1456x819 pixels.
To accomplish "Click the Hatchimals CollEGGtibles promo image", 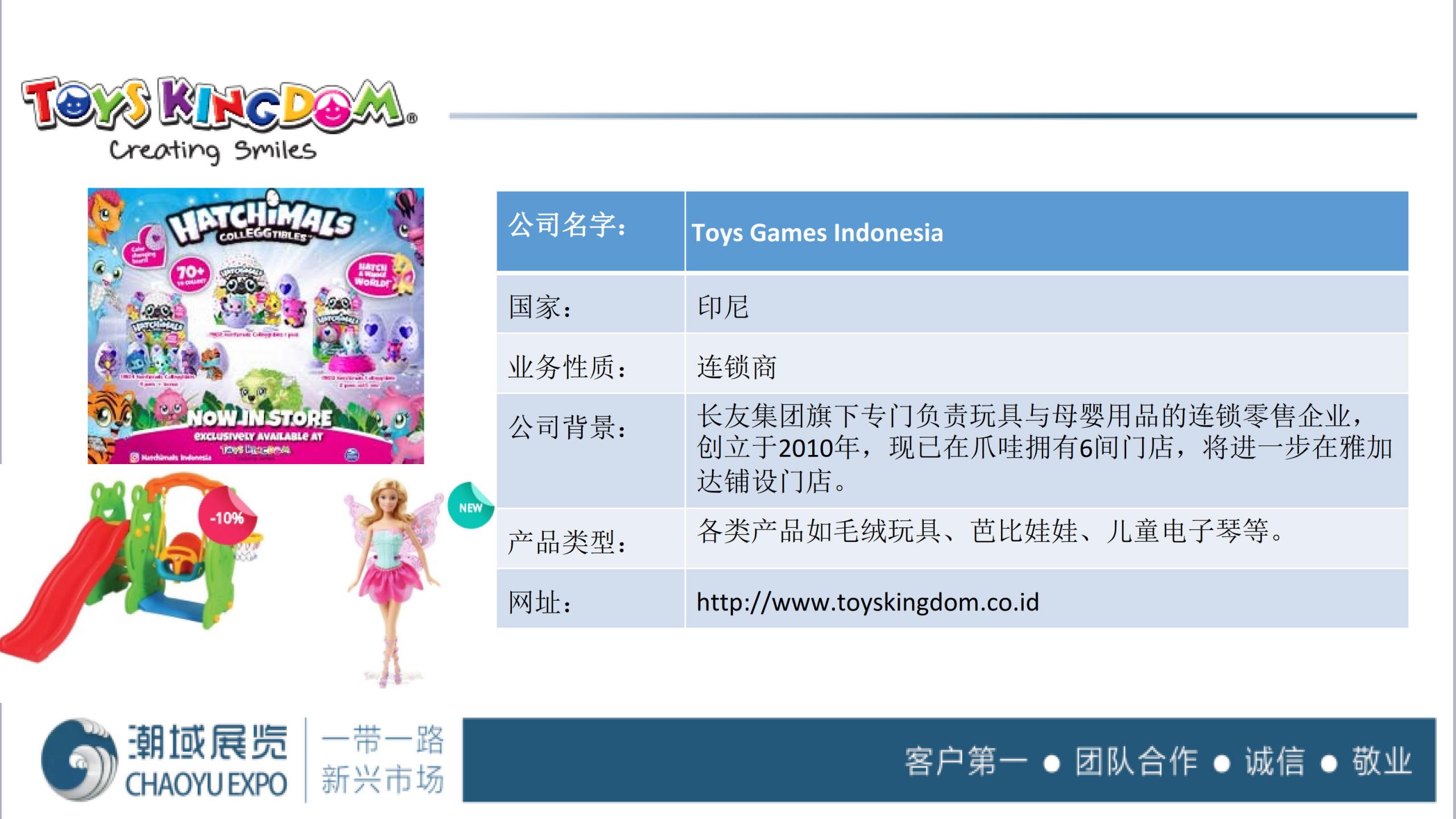I will pos(255,326).
